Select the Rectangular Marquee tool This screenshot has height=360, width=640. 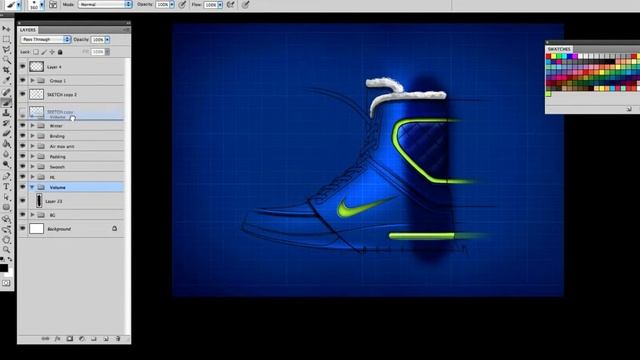point(6,39)
